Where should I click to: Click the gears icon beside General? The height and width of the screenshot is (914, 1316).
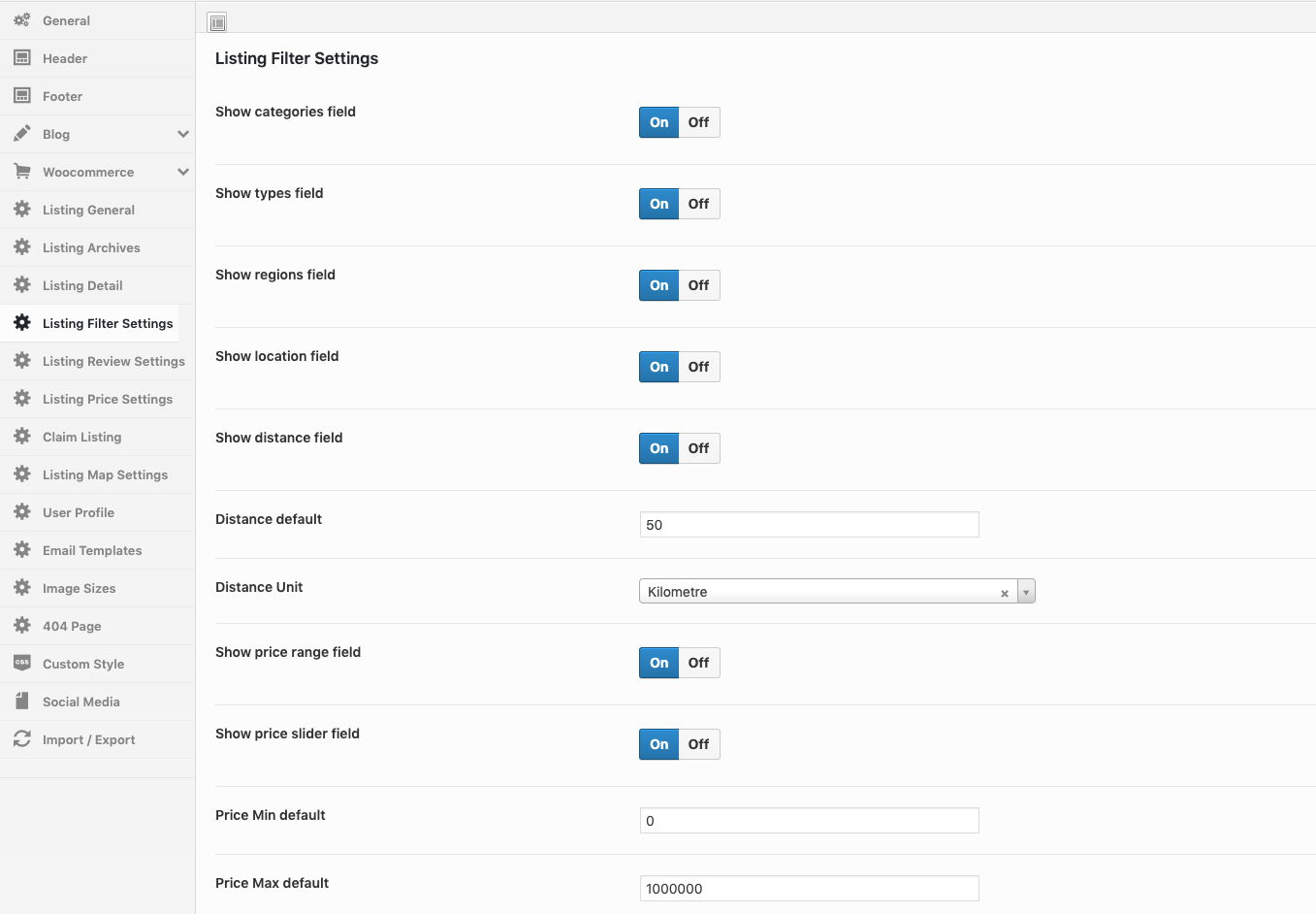pos(21,20)
